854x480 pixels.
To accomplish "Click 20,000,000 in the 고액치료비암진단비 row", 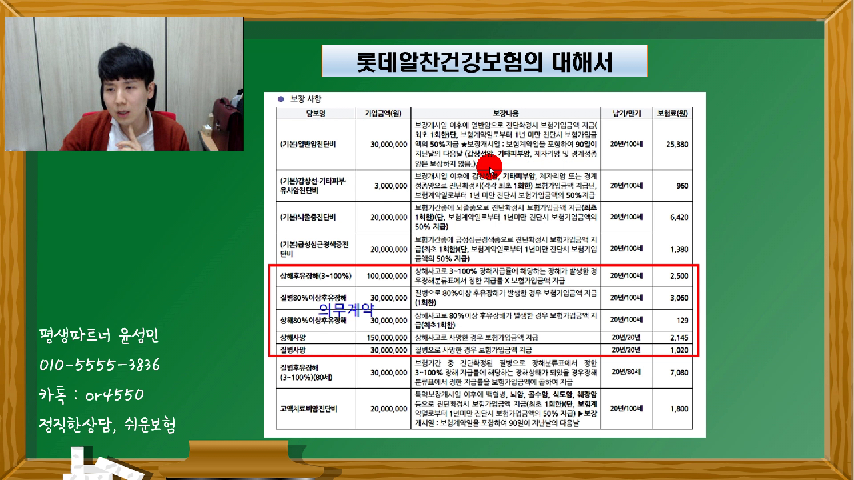I will pyautogui.click(x=389, y=409).
